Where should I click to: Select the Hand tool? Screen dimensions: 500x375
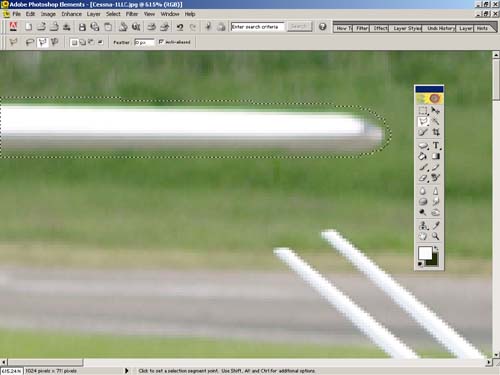coord(423,236)
